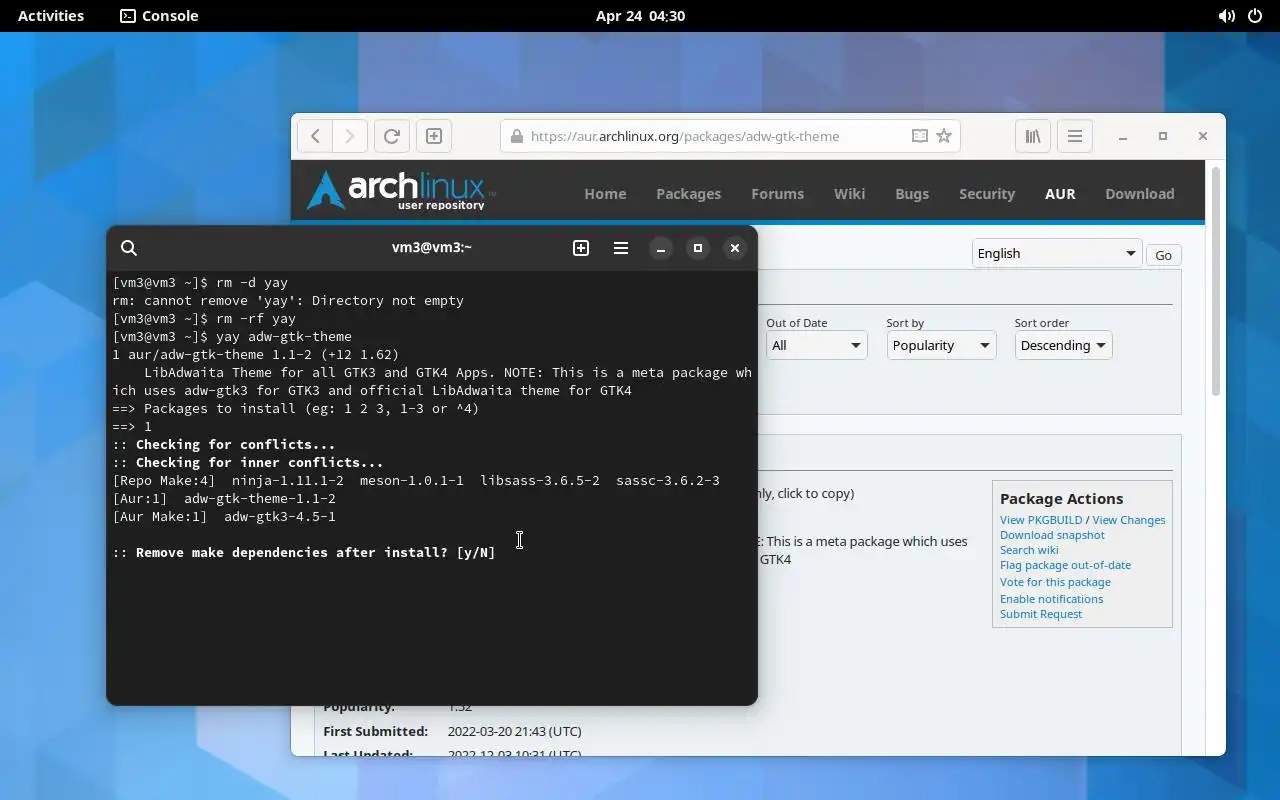1280x800 pixels.
Task: Open the English language dropdown
Action: pos(1057,253)
